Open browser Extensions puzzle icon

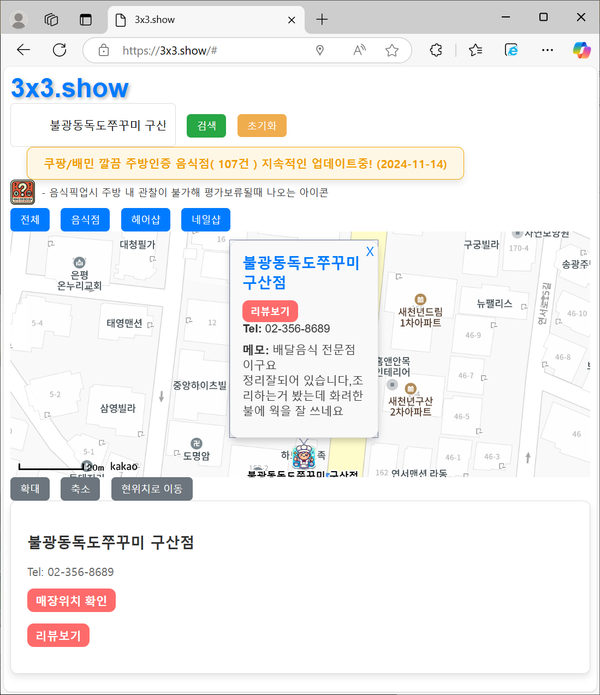pos(436,50)
